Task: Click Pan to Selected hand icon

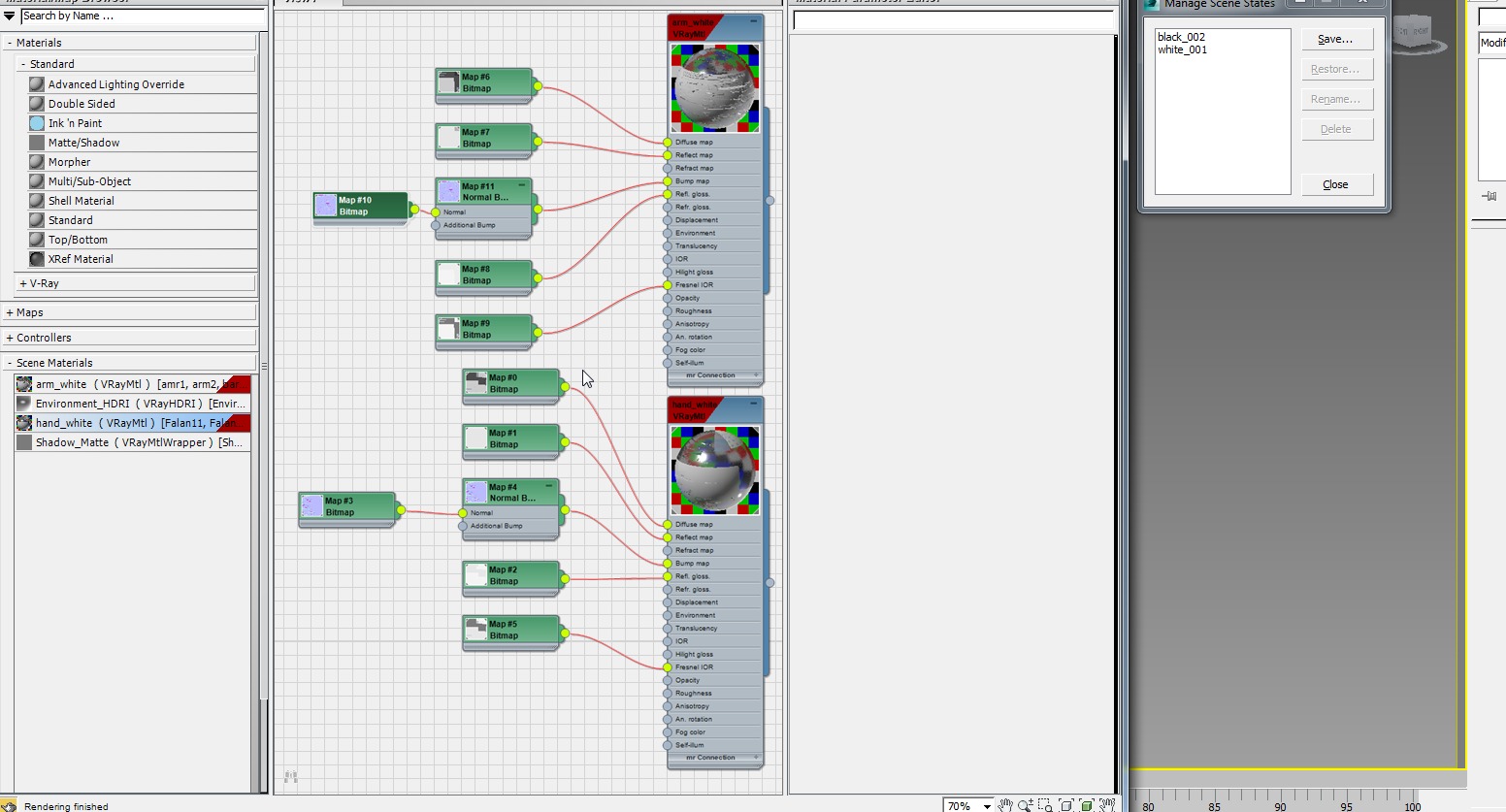Action: [x=1107, y=805]
